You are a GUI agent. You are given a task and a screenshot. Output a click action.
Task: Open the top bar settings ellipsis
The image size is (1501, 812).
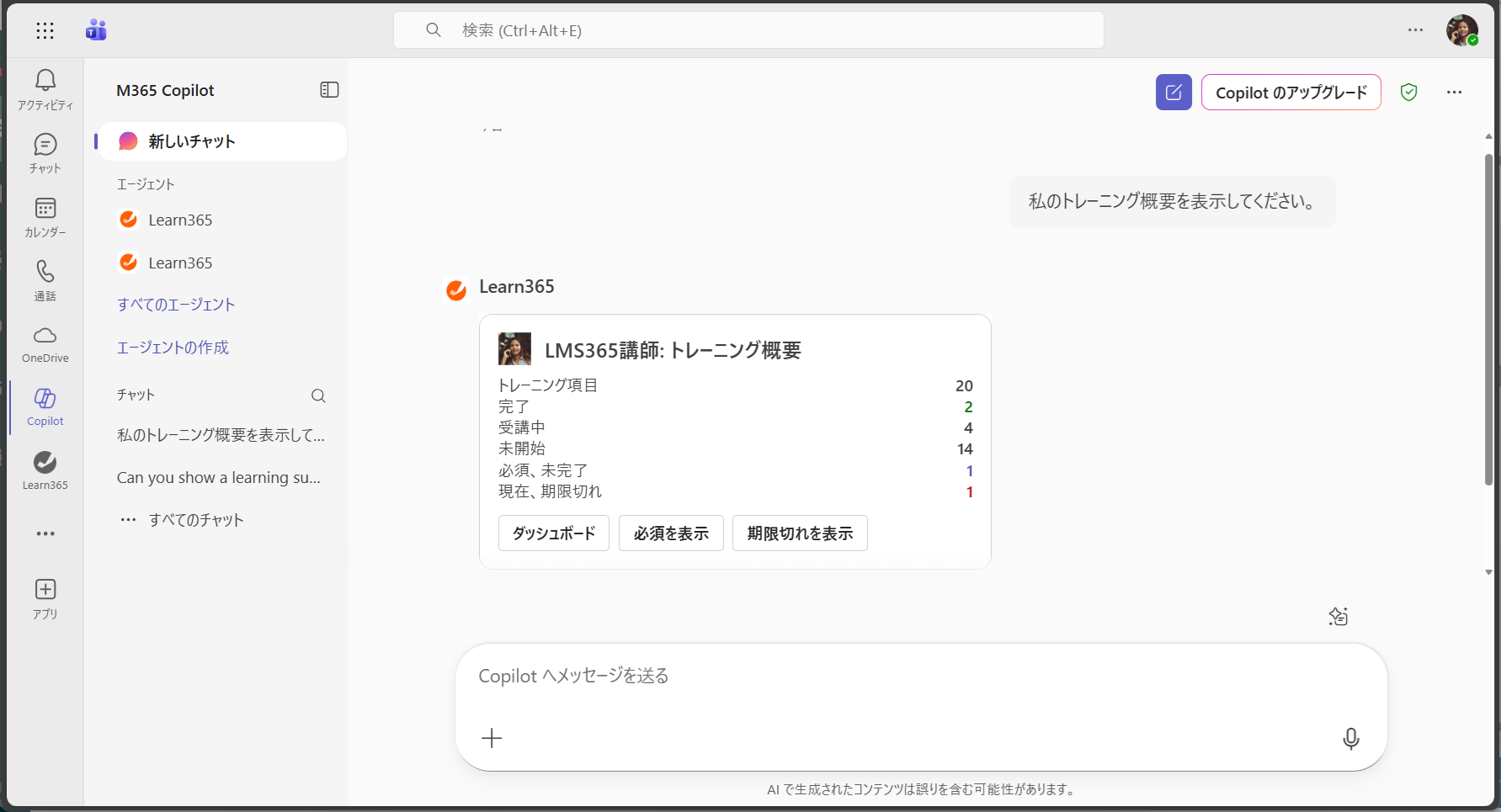click(1416, 30)
